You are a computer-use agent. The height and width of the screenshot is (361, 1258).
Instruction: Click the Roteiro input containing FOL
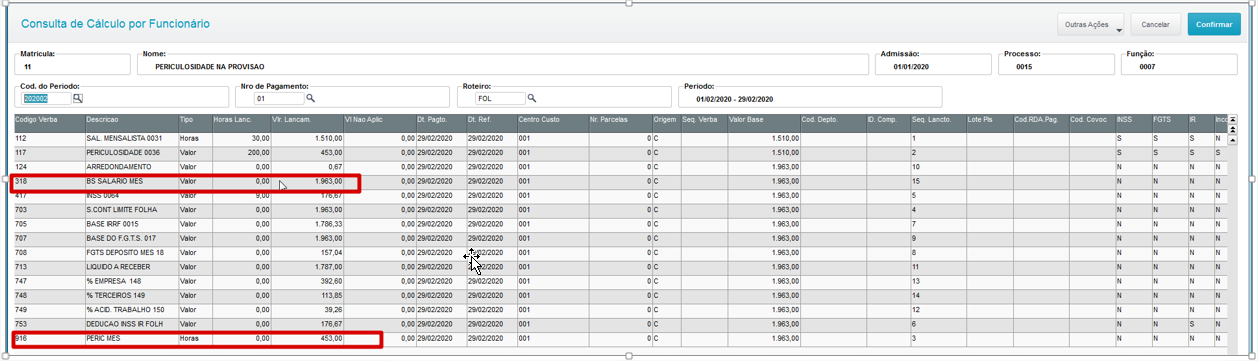(x=501, y=99)
